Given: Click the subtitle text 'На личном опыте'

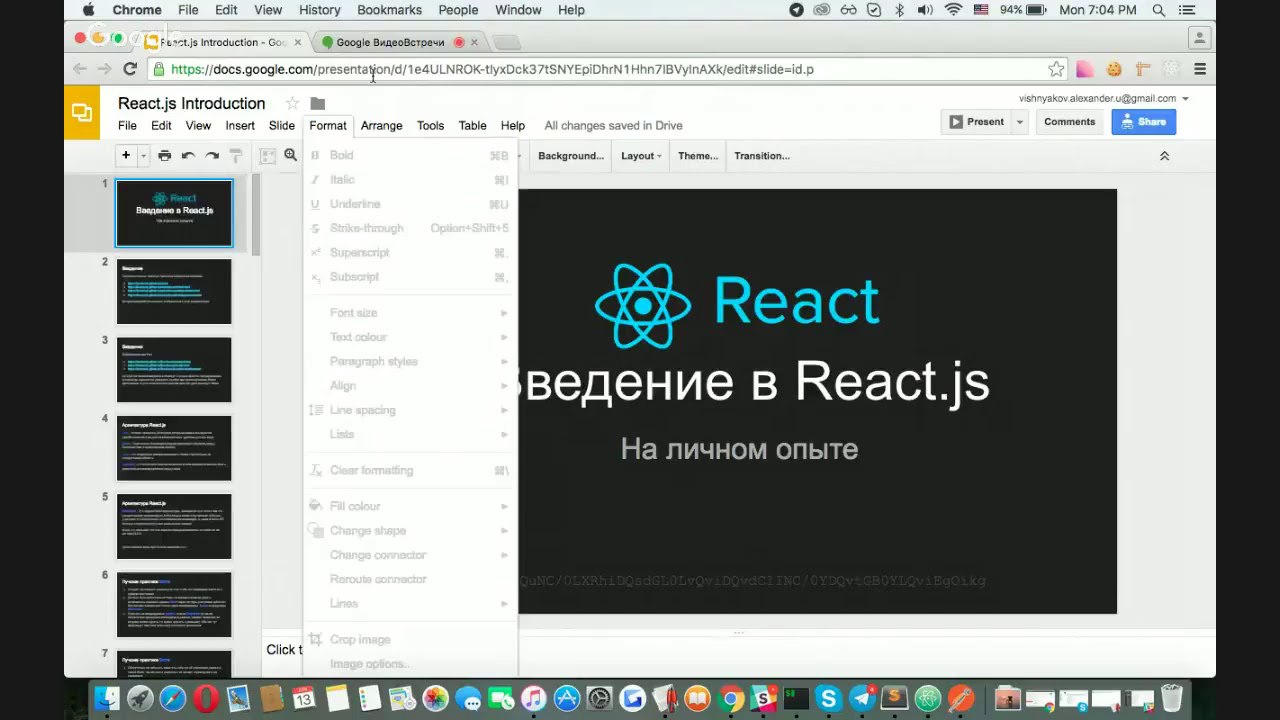Looking at the screenshot, I should pos(739,449).
